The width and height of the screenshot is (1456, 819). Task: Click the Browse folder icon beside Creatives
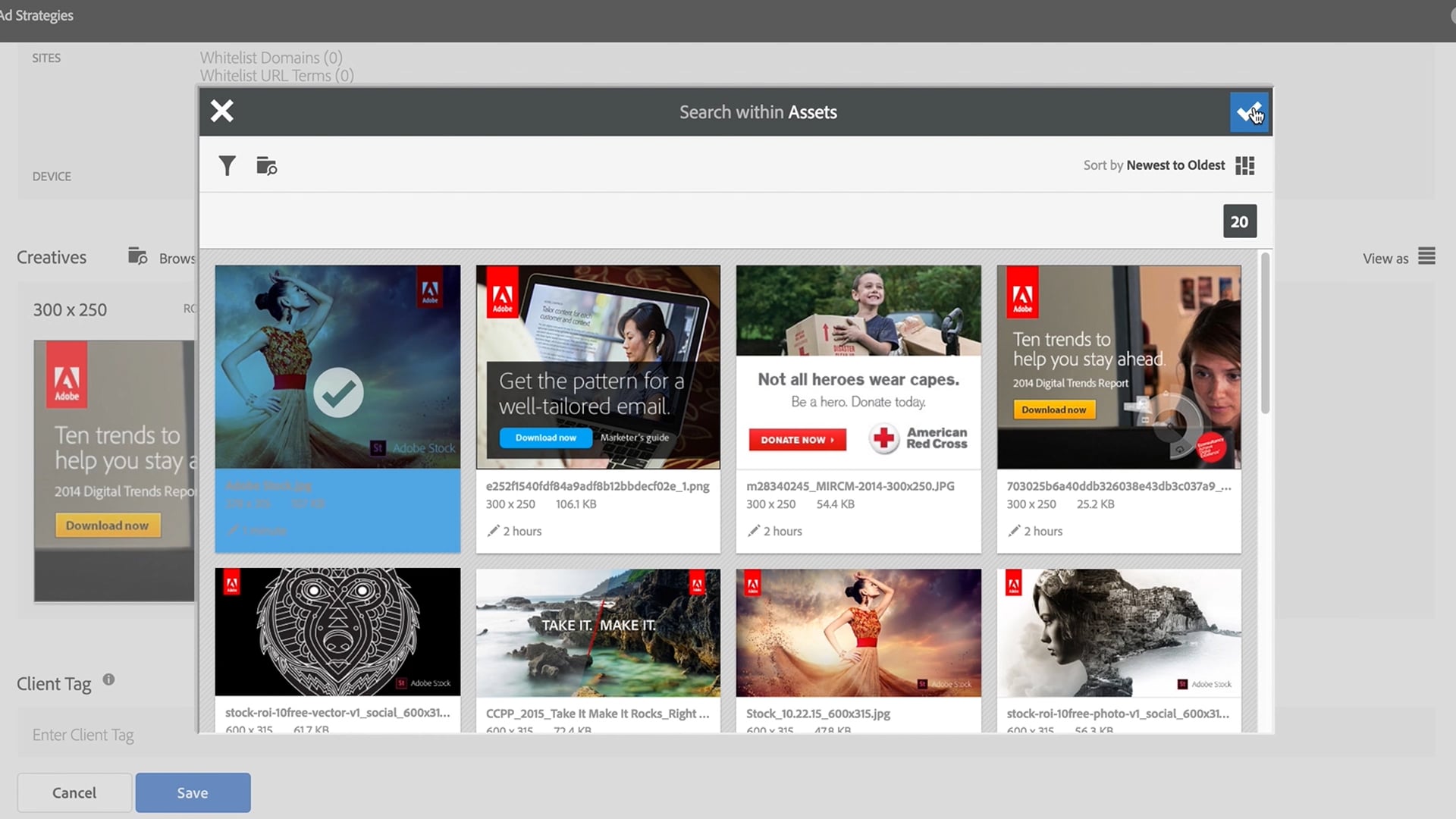[x=137, y=256]
